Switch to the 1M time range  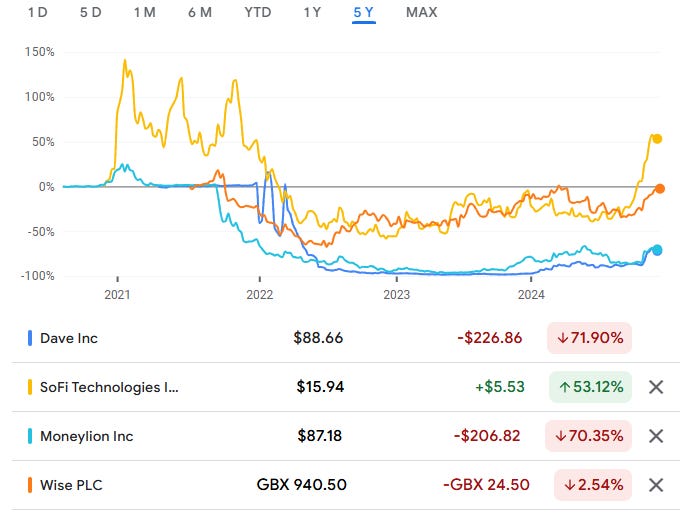click(x=145, y=12)
